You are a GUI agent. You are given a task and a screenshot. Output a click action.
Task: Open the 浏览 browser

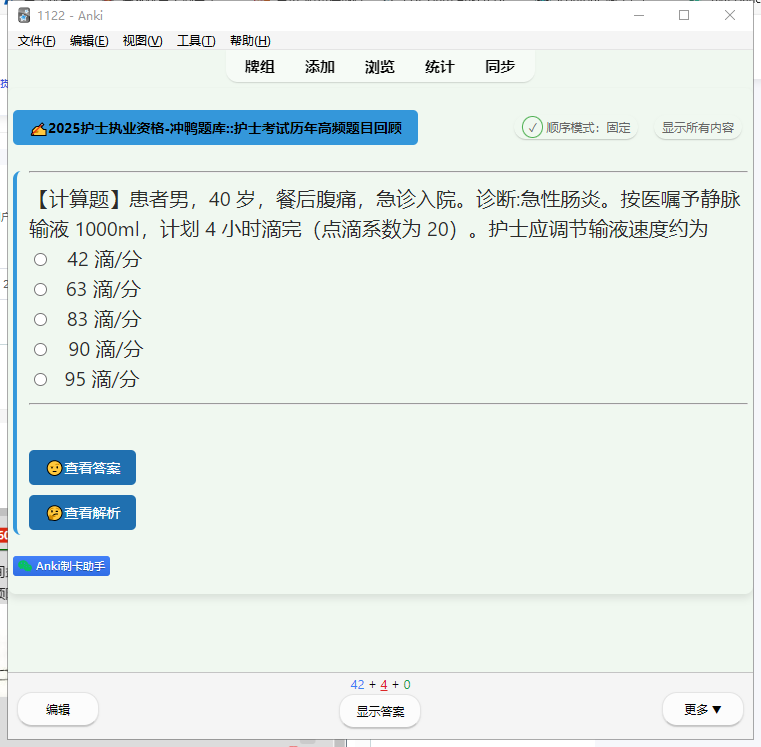coord(380,66)
